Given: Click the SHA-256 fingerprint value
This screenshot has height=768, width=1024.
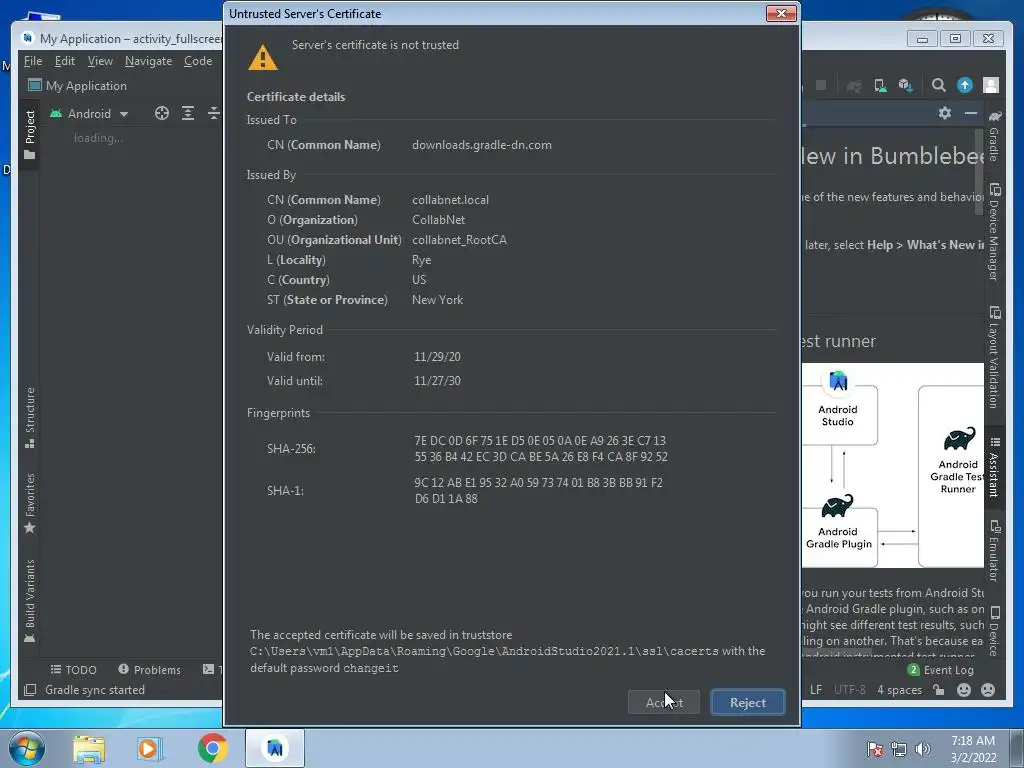Looking at the screenshot, I should pyautogui.click(x=541, y=449).
